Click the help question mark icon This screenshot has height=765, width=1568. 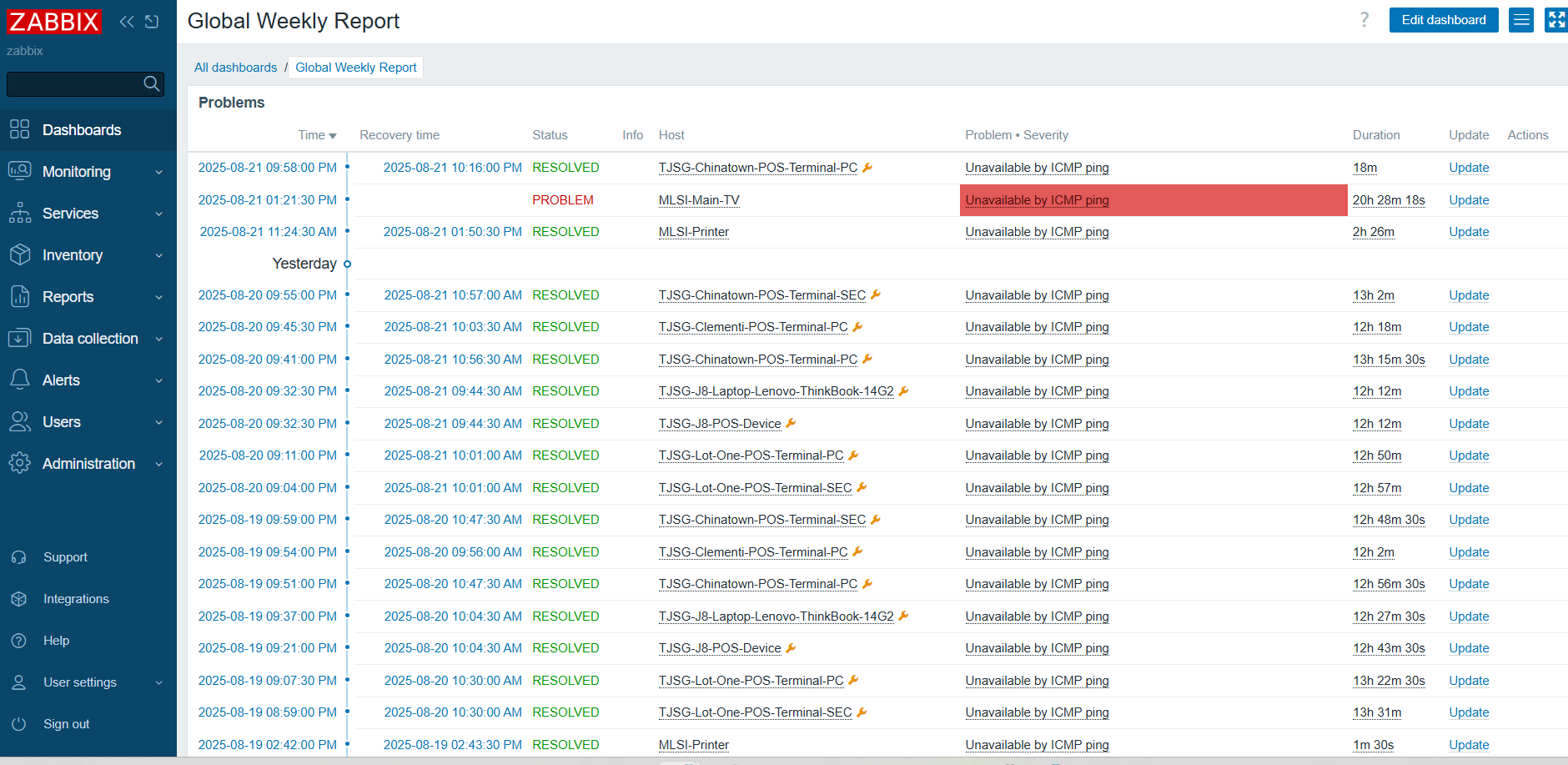pos(1364,20)
